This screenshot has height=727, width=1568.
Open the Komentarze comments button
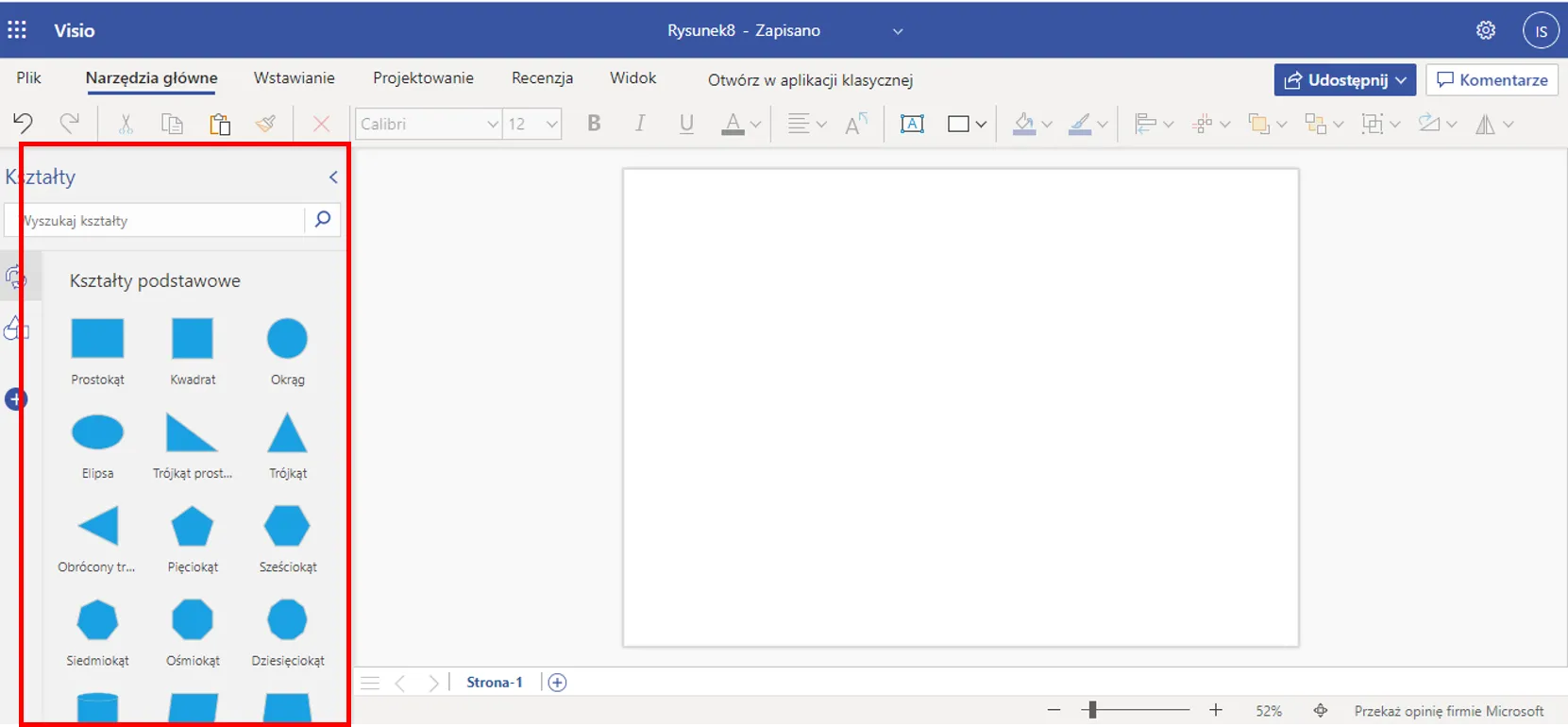1492,80
